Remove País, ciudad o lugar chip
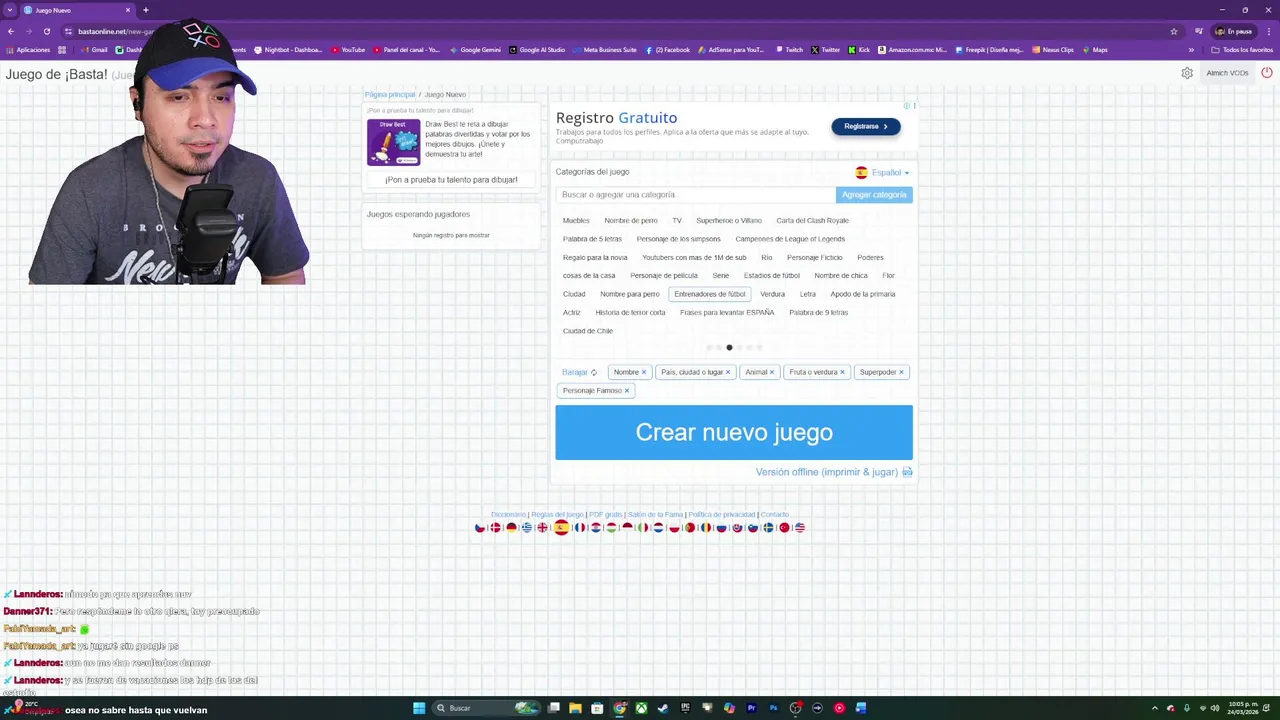The image size is (1280, 720). coord(728,372)
